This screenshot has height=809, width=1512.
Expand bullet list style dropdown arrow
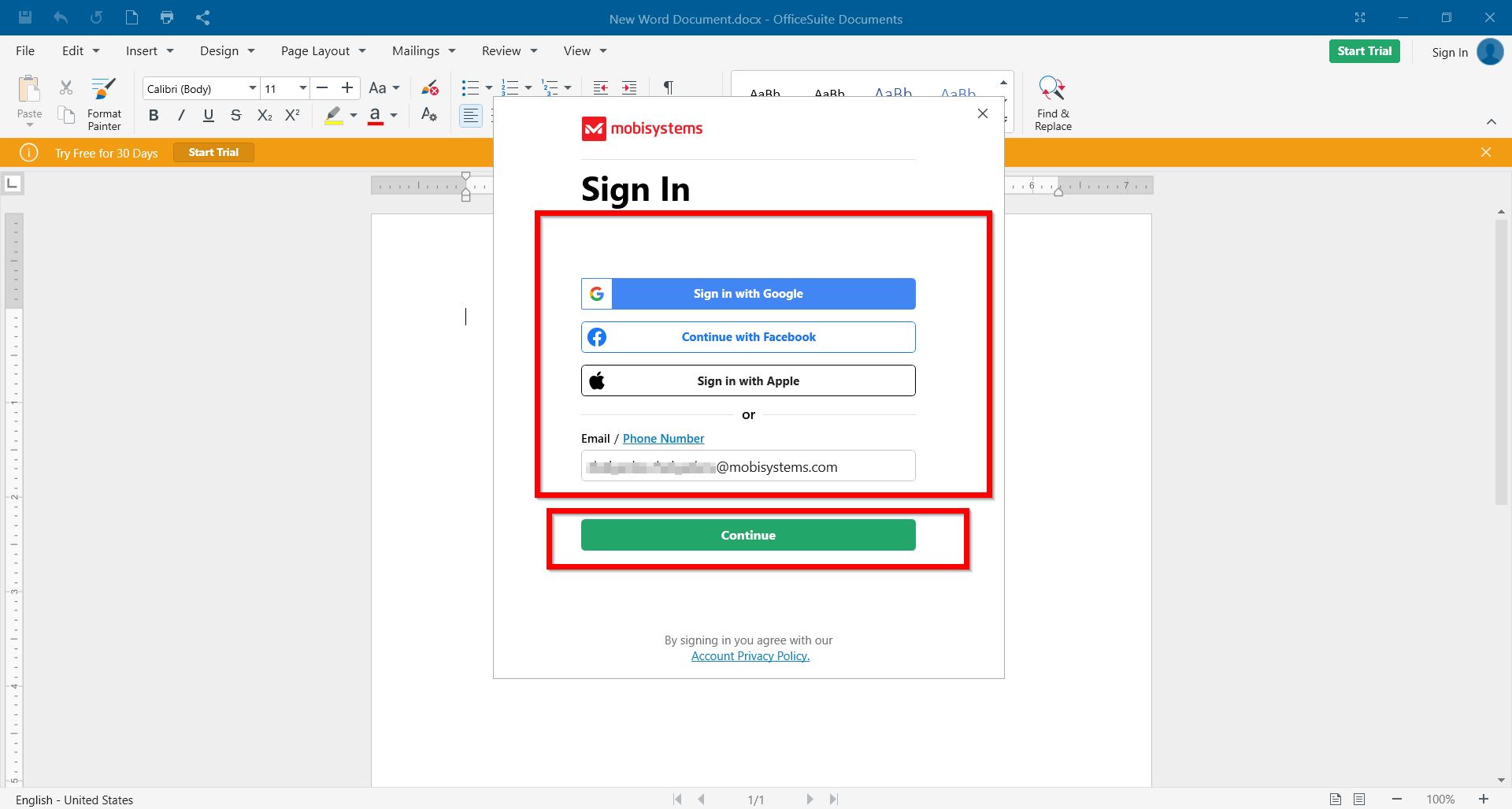click(x=488, y=88)
